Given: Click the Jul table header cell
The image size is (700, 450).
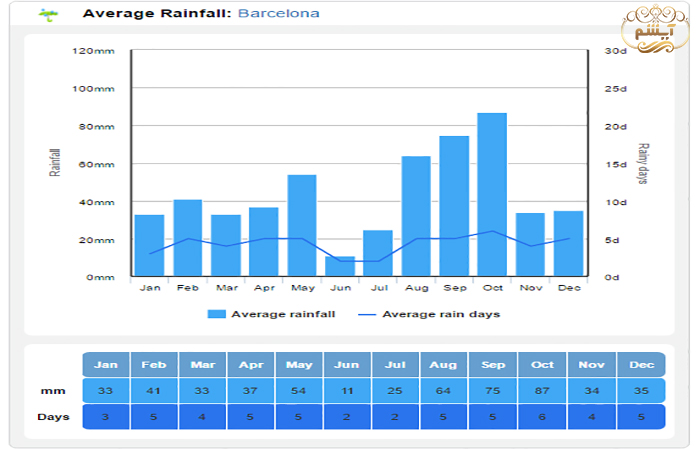Looking at the screenshot, I should pos(396,365).
